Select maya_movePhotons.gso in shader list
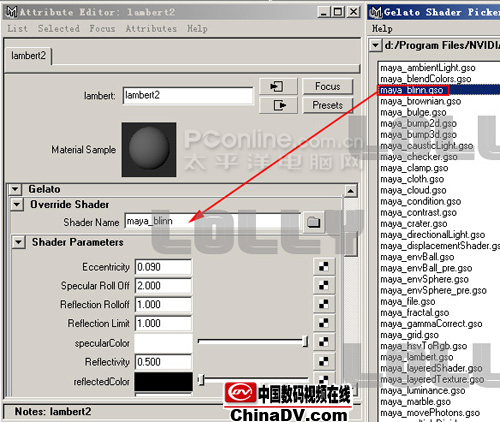500x422 pixels. pos(430,413)
